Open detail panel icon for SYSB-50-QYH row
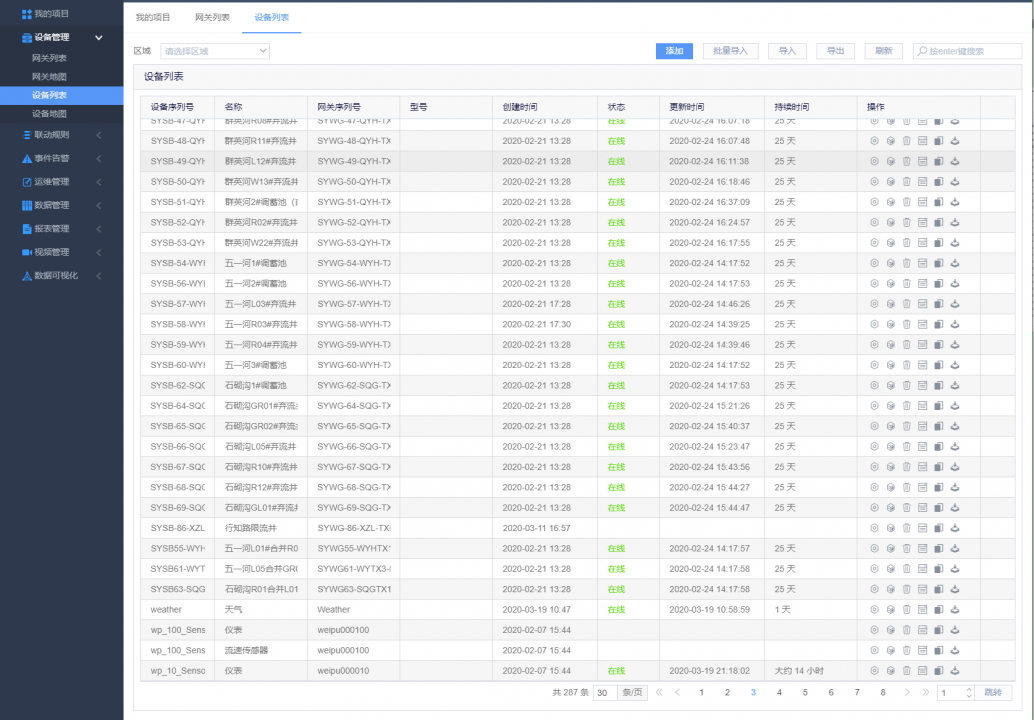This screenshot has width=1034, height=720. click(x=923, y=181)
